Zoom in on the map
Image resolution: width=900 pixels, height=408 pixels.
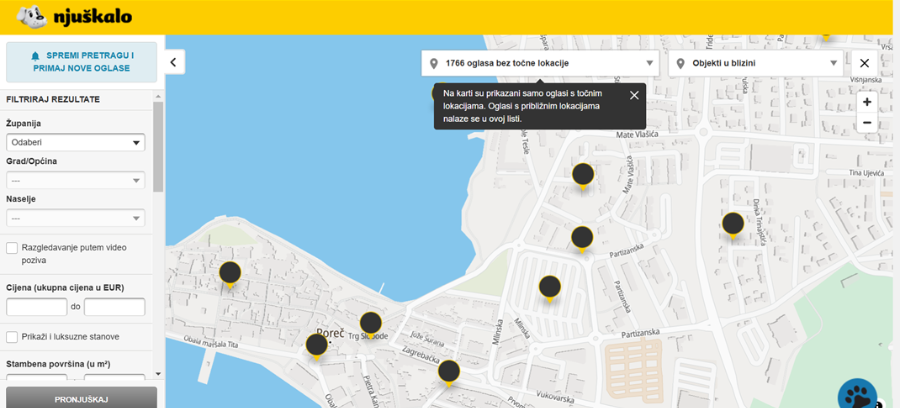[866, 102]
